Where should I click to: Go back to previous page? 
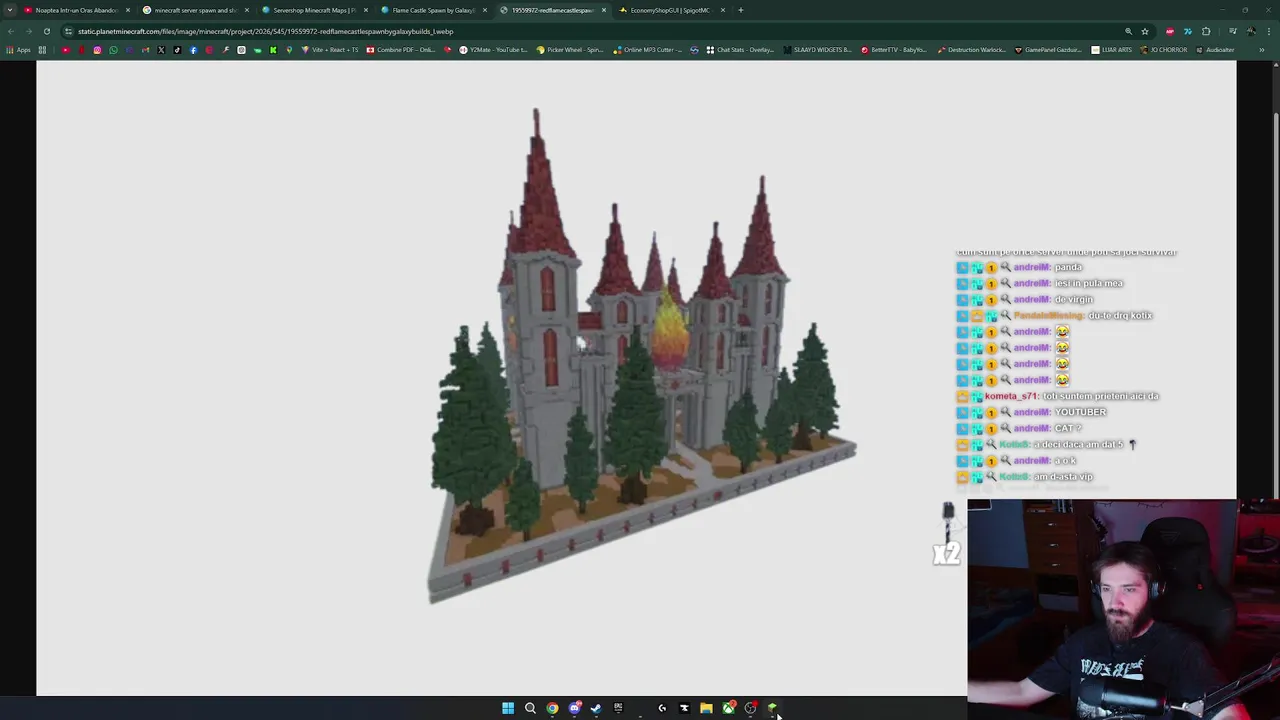click(10, 31)
